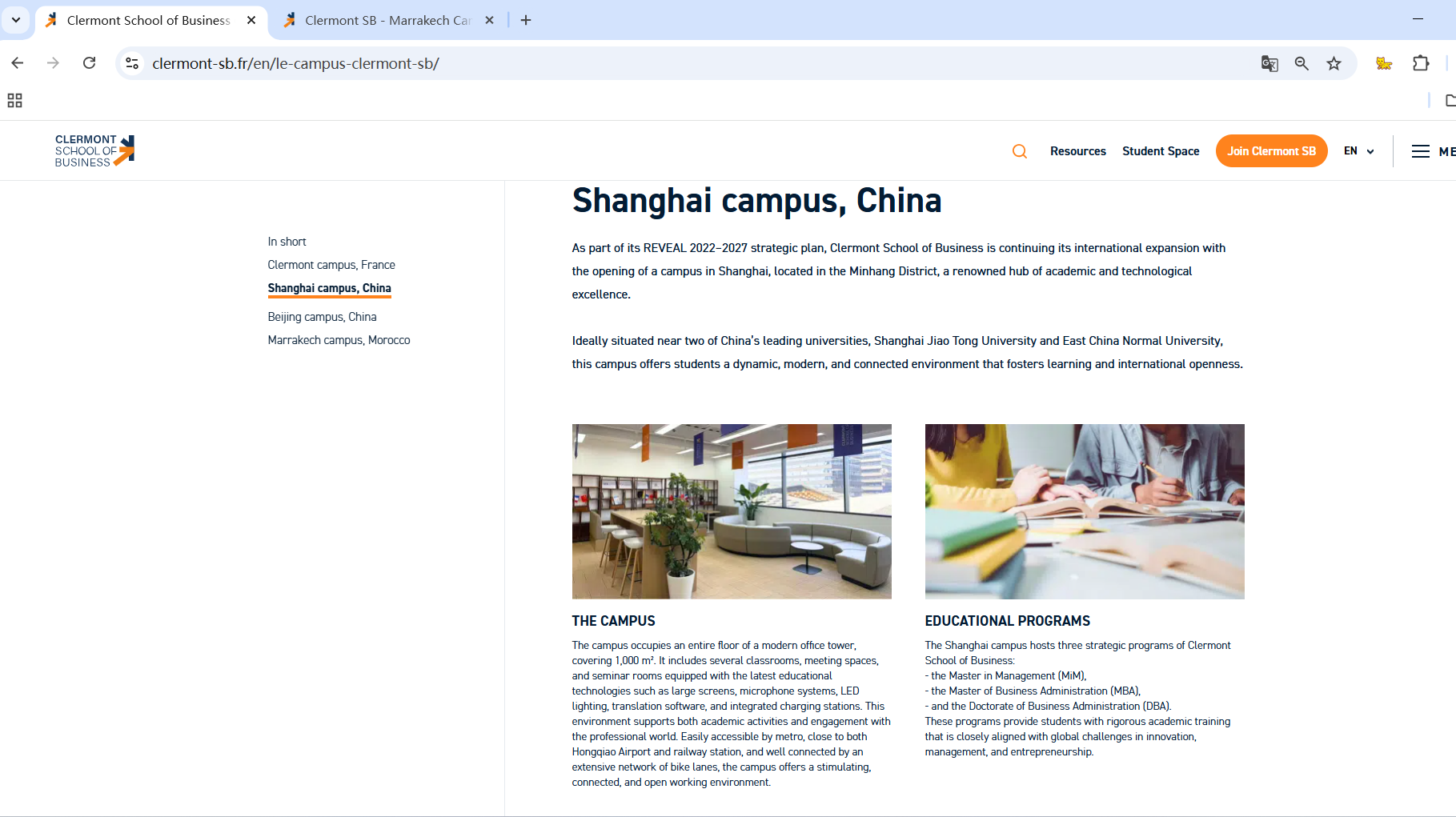Open the browser extensions puzzle icon
Screen dimensions: 1456x817
coord(1421,63)
